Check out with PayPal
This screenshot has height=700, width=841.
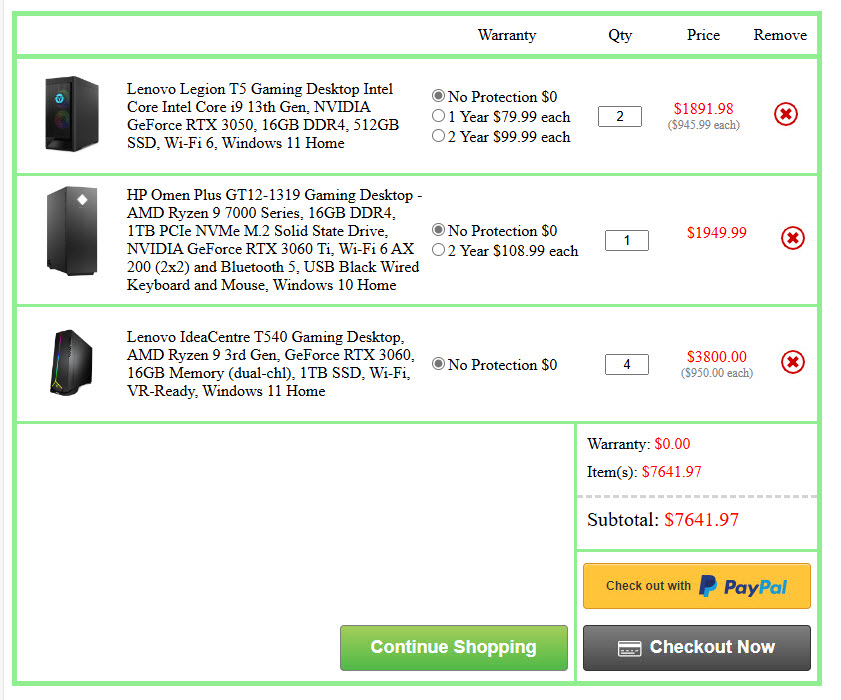[696, 586]
